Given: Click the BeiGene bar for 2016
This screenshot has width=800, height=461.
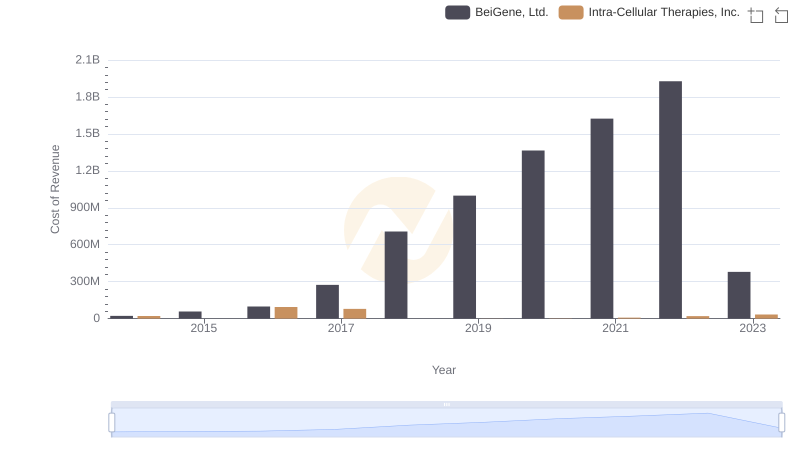Looking at the screenshot, I should [x=259, y=312].
